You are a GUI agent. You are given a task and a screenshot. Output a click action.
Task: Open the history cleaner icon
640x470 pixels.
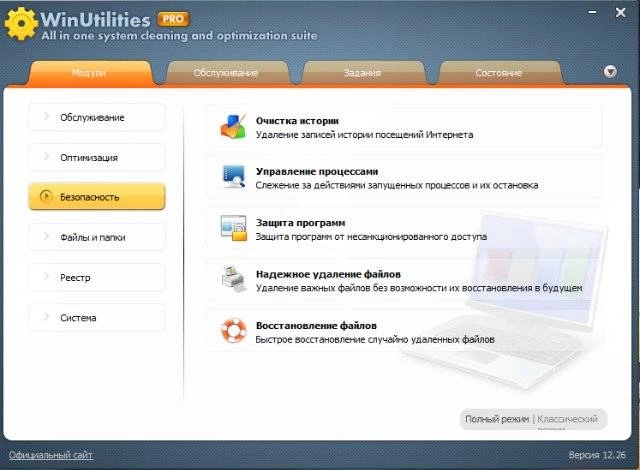pos(233,126)
